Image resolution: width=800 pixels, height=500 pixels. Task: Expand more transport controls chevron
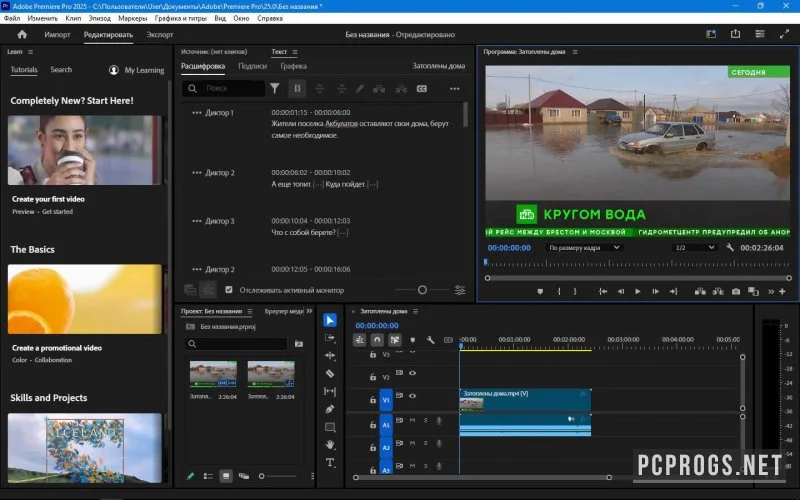point(771,291)
